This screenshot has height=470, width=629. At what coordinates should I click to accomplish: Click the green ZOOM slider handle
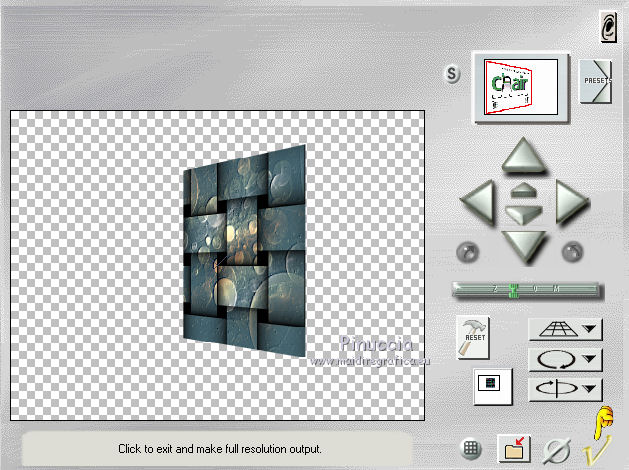pyautogui.click(x=513, y=290)
